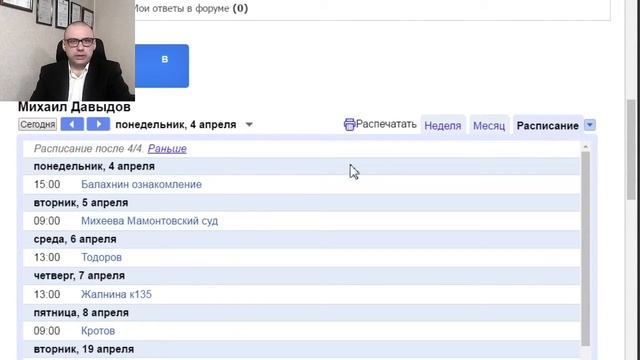The height and width of the screenshot is (360, 640).
Task: Click the 09:00 time beside Кротов
Action: coord(47,331)
